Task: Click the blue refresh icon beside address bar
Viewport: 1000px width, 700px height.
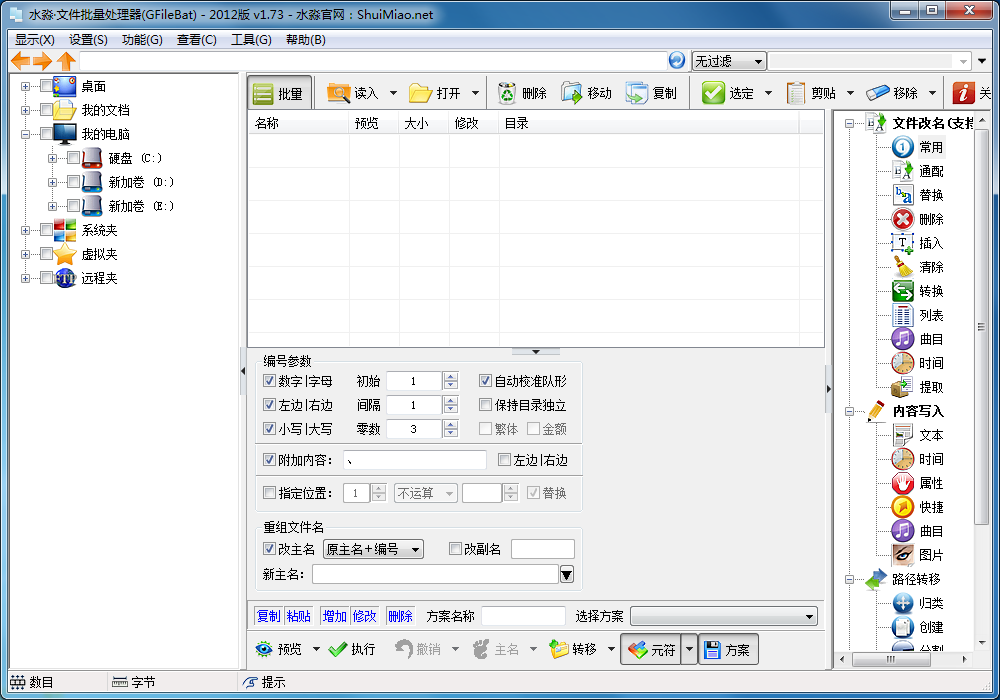Action: pos(677,61)
